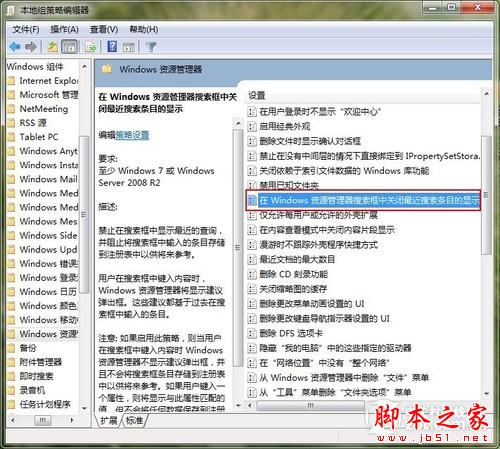Select the Windows 日历 tree node
This screenshot has height=449, width=500.
click(48, 292)
